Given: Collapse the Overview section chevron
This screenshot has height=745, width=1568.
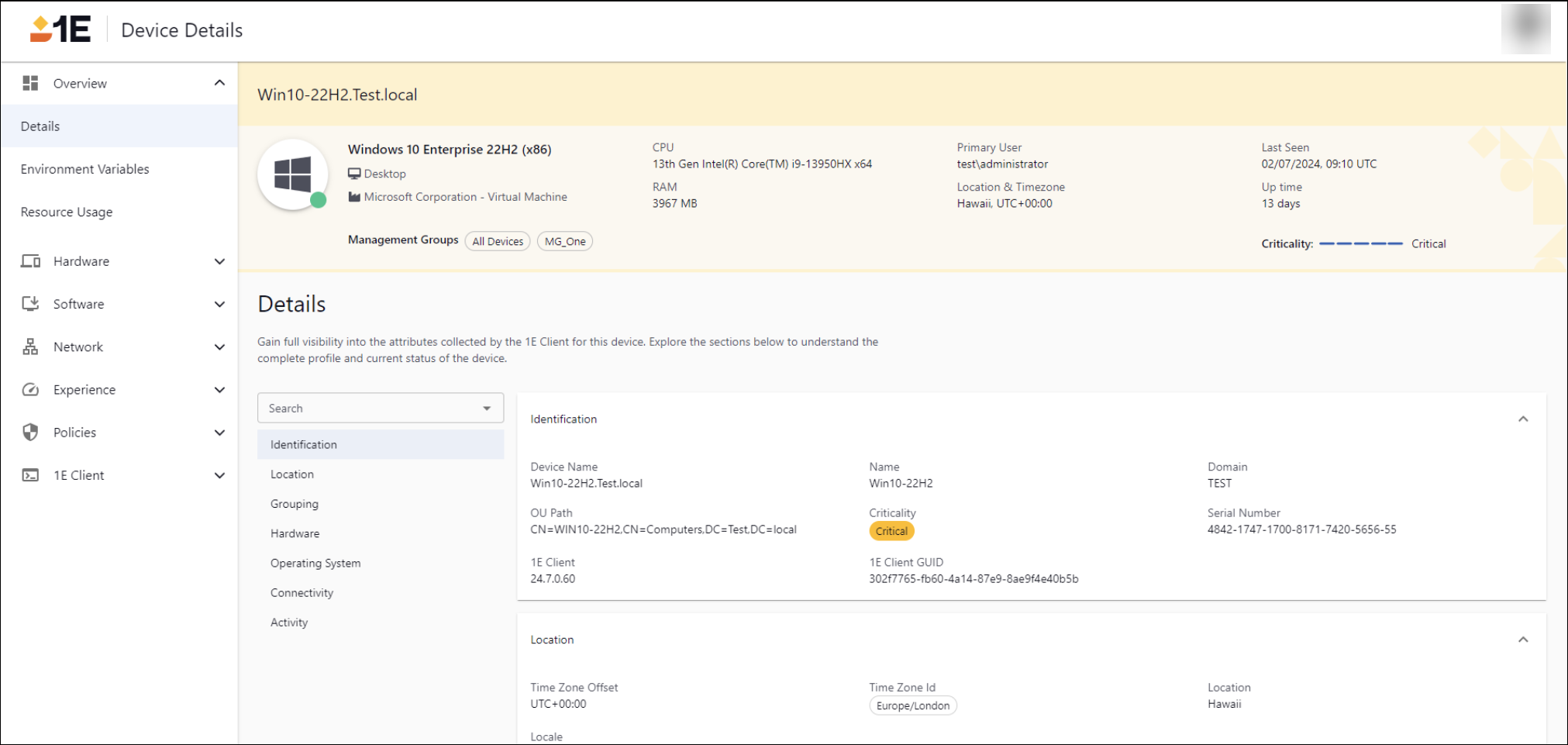Looking at the screenshot, I should point(219,83).
